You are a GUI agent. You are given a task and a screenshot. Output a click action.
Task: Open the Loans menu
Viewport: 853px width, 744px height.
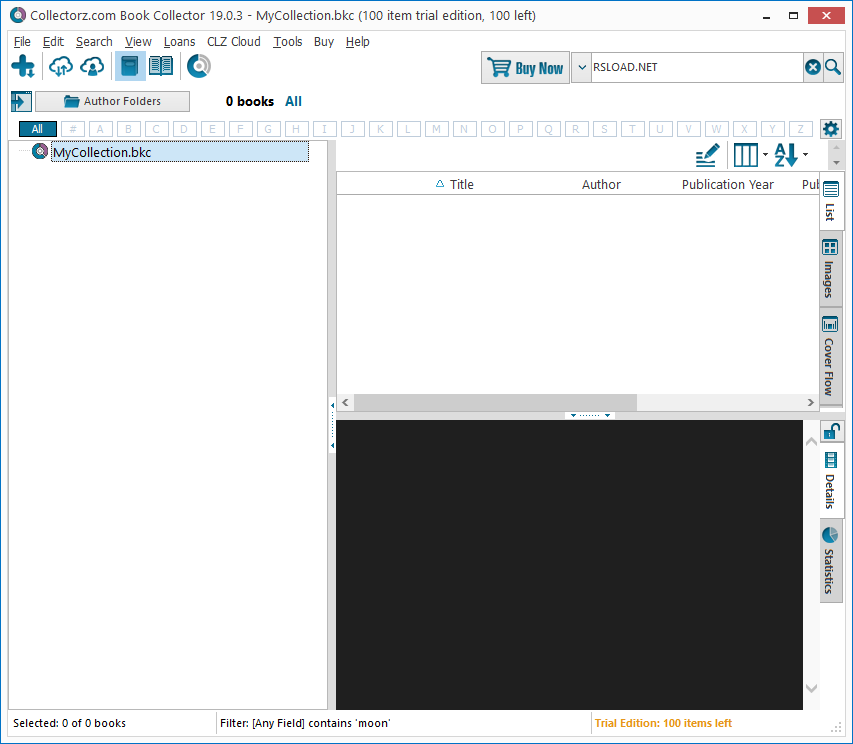[x=180, y=41]
